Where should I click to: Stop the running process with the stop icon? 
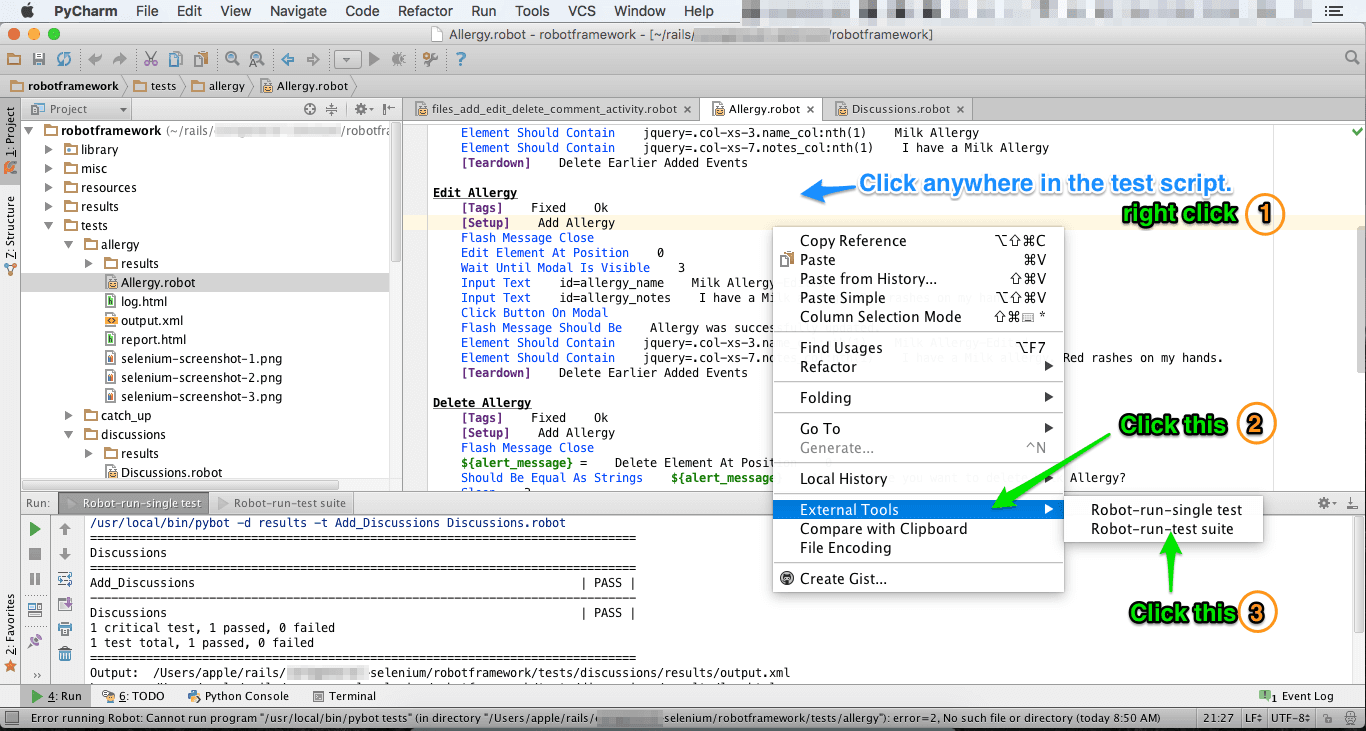coord(33,554)
